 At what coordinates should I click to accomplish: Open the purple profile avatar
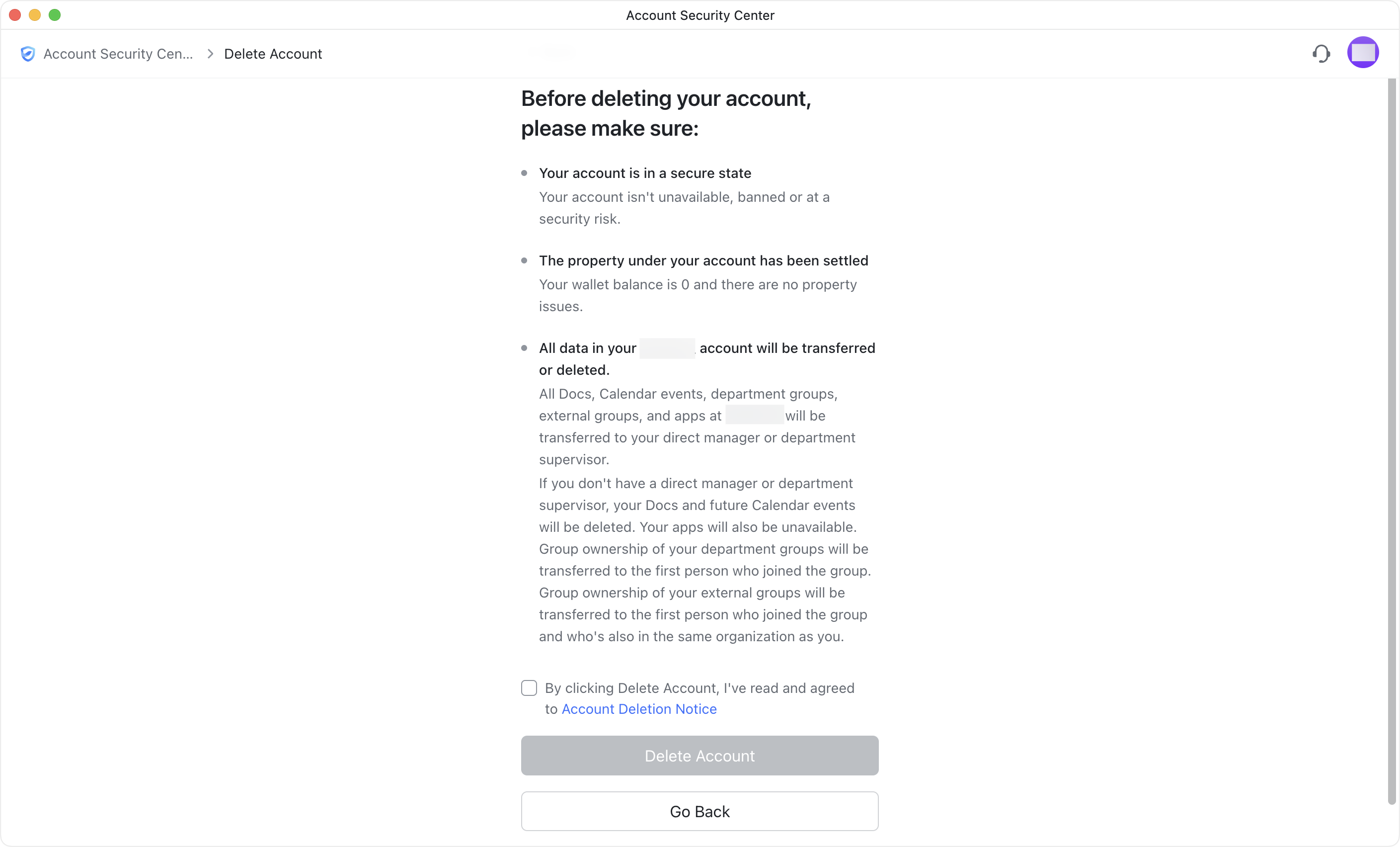[1363, 53]
